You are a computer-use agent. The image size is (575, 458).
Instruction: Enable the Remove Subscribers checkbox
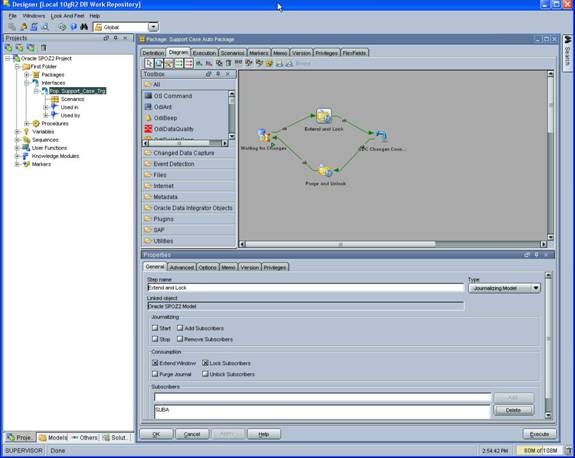[180, 339]
